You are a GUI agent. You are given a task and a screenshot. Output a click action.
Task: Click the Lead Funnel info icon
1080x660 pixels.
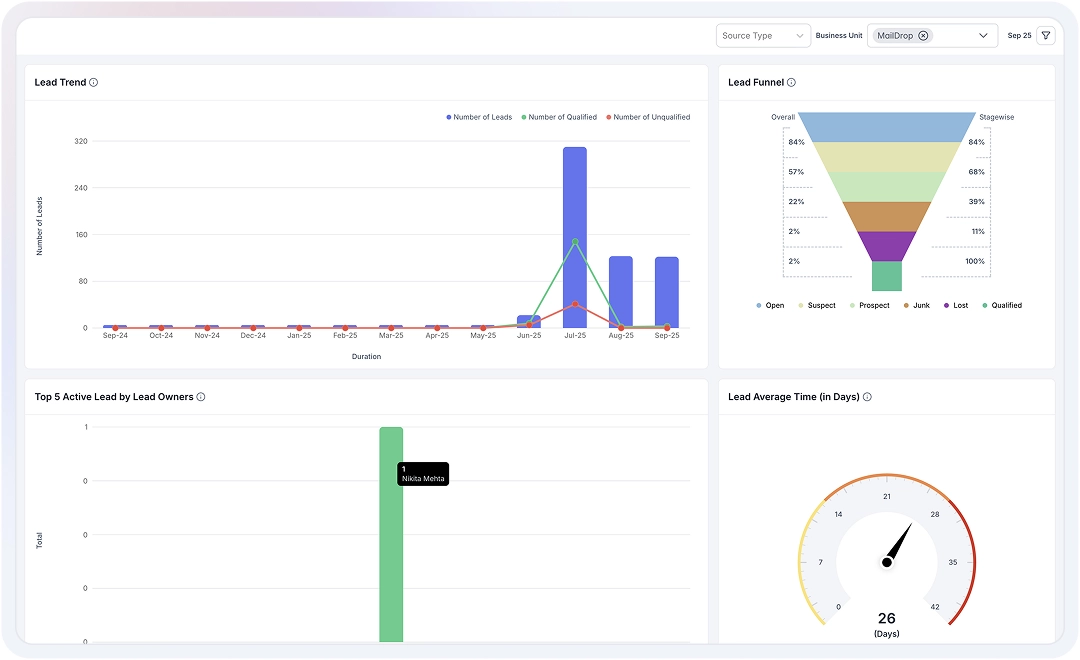coord(793,82)
